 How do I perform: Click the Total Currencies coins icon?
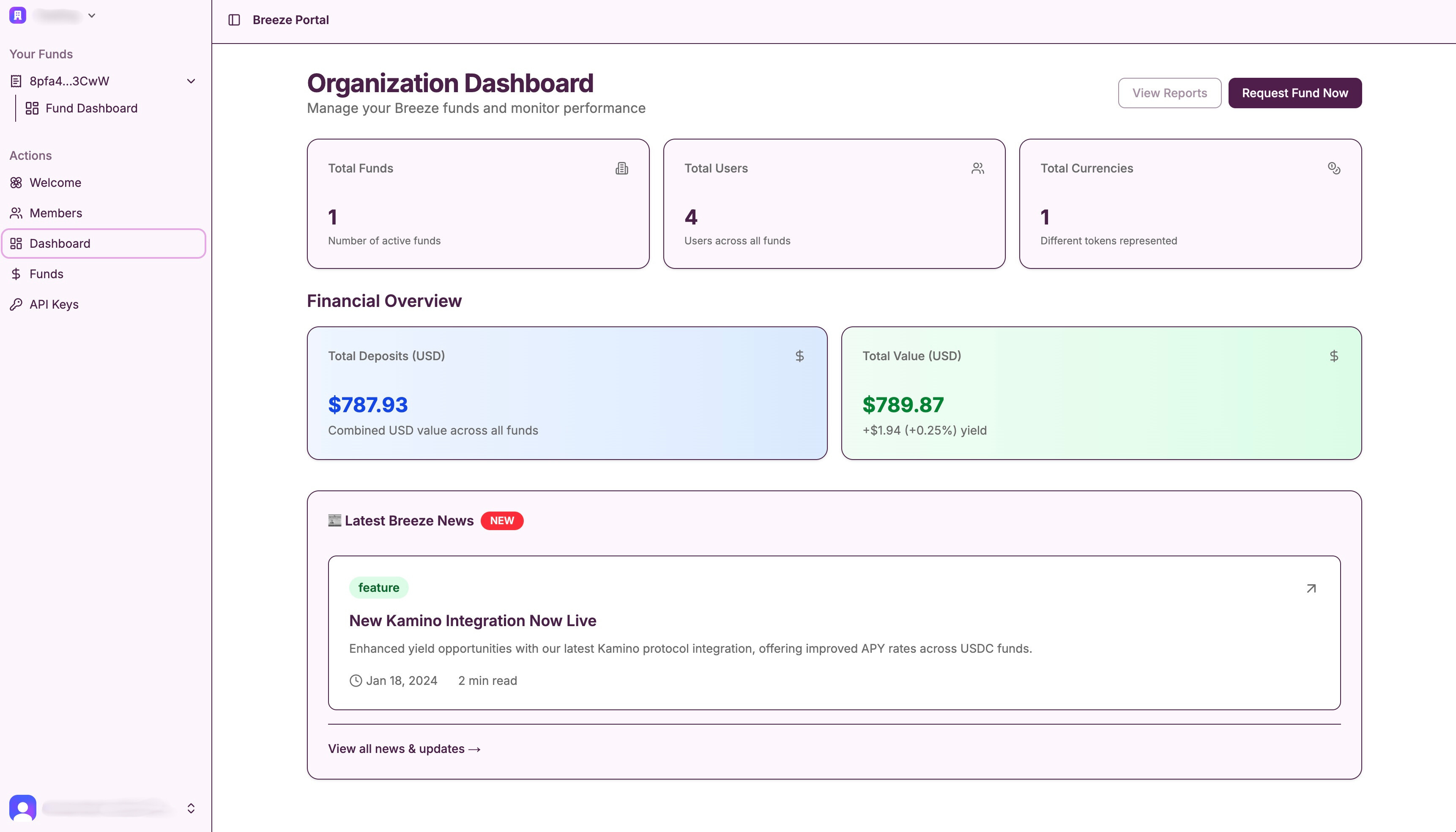pos(1334,168)
